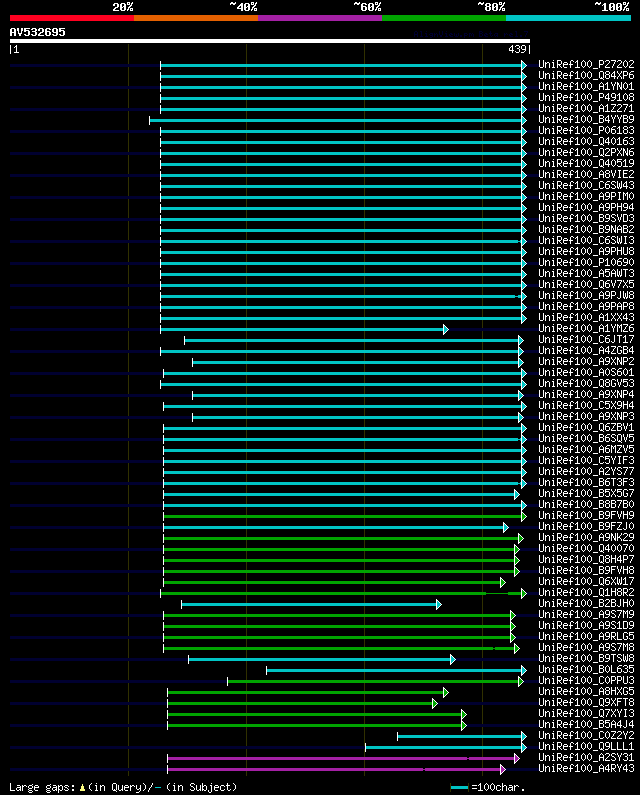Screen dimensions: 640x795
Task: Pick the UniRef100_A9PAP8 subject label
Action: click(x=586, y=306)
